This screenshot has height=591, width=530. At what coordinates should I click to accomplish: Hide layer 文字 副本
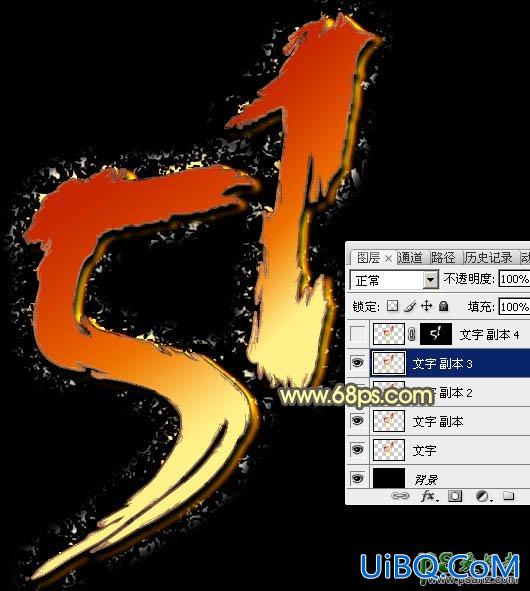(x=358, y=421)
